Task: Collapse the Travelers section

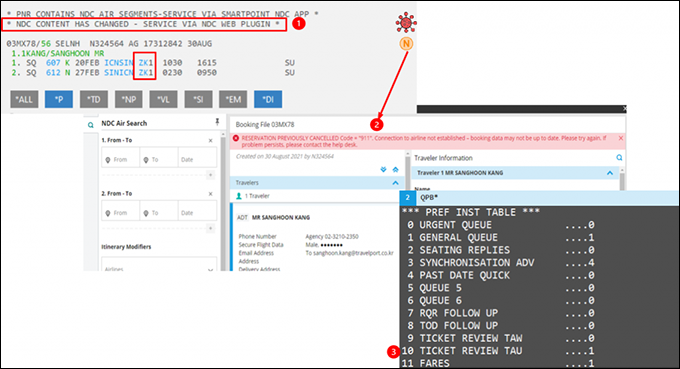Action: tap(395, 183)
